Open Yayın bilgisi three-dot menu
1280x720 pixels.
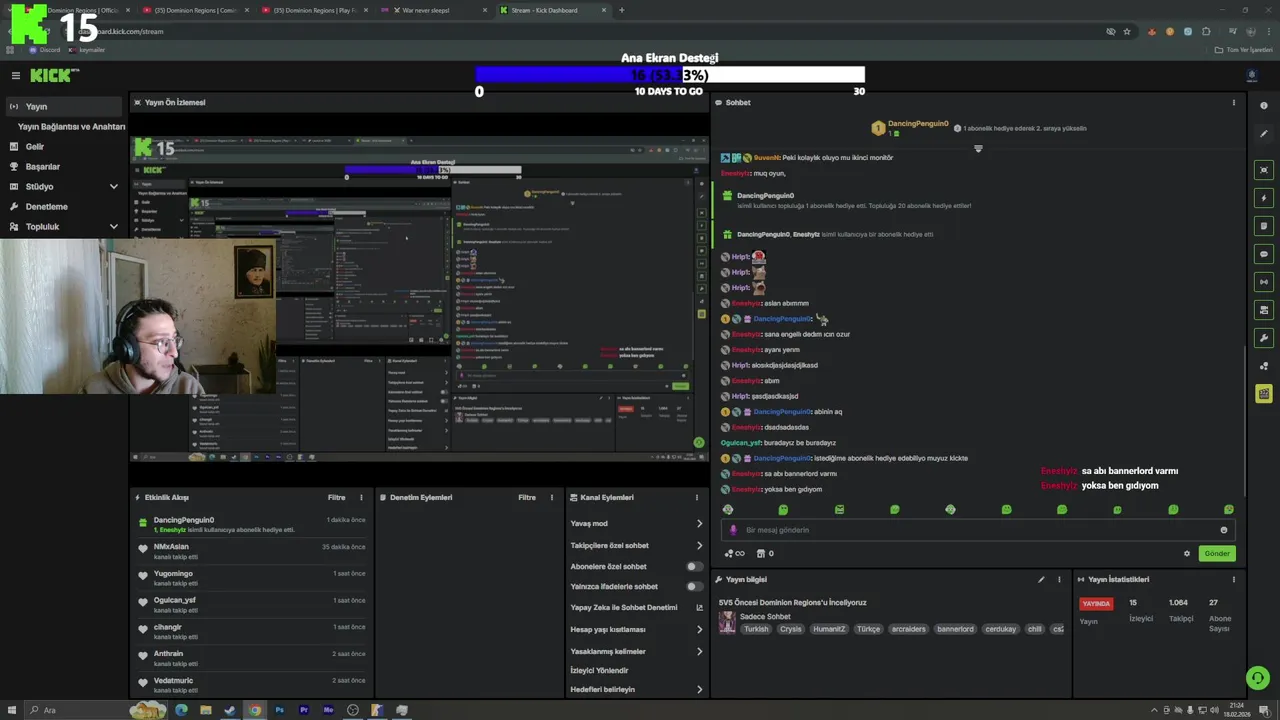click(x=1059, y=579)
